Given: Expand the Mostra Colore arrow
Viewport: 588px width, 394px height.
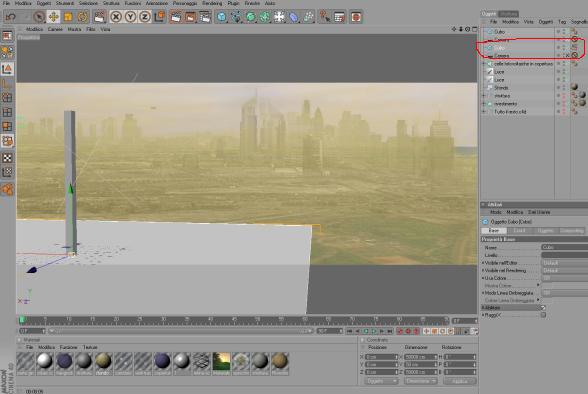Looking at the screenshot, I should pos(538,285).
